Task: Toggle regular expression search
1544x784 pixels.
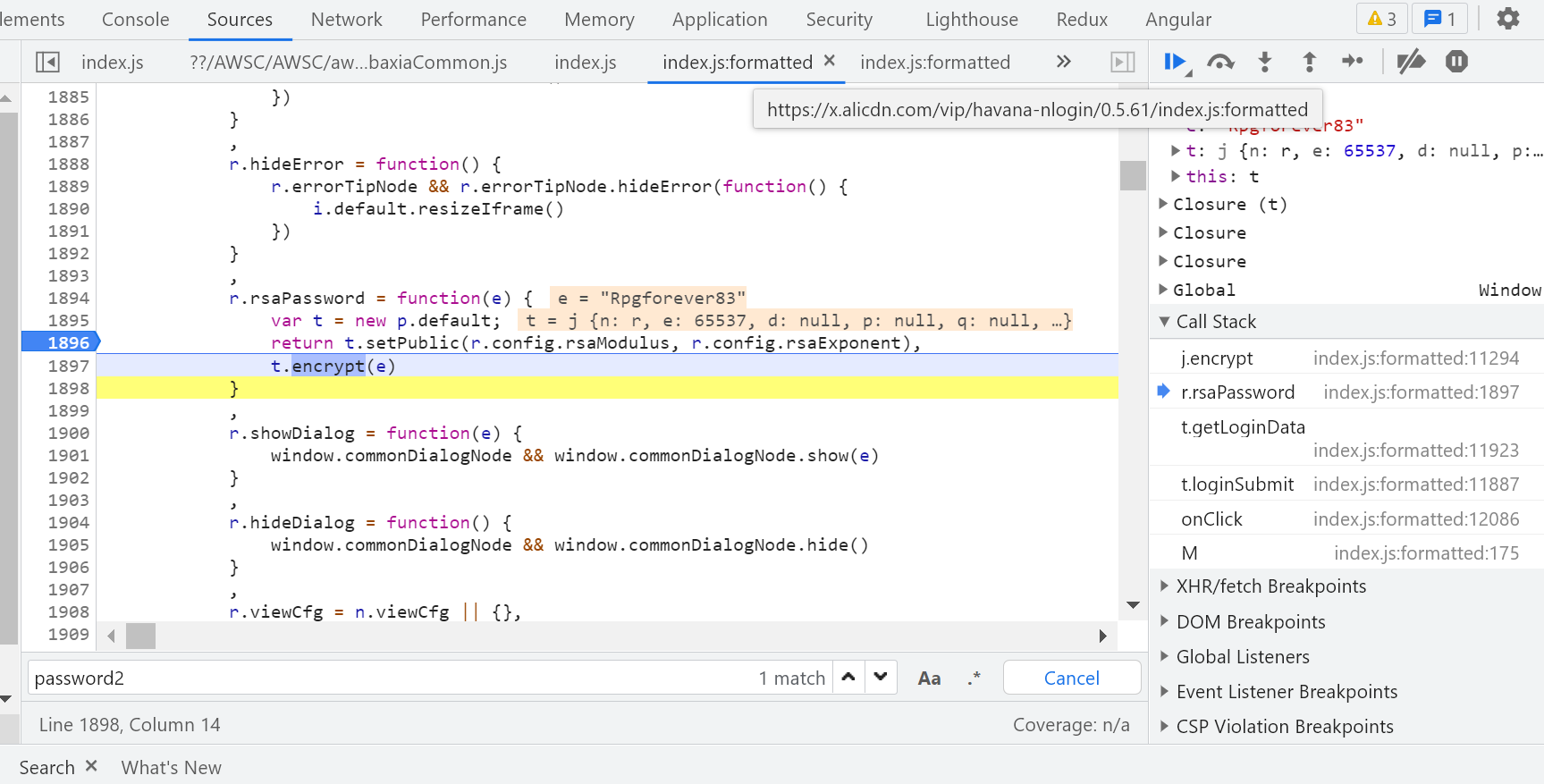Action: 974,679
